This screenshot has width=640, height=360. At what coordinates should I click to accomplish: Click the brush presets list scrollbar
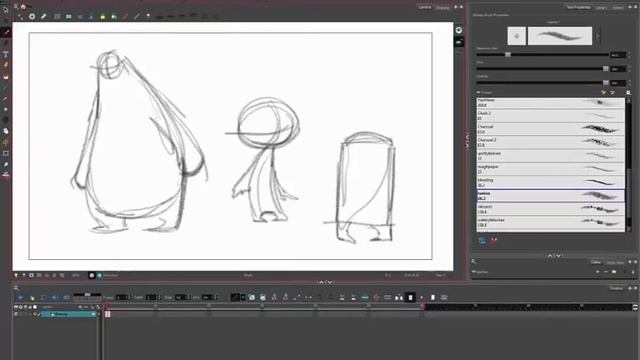629,165
